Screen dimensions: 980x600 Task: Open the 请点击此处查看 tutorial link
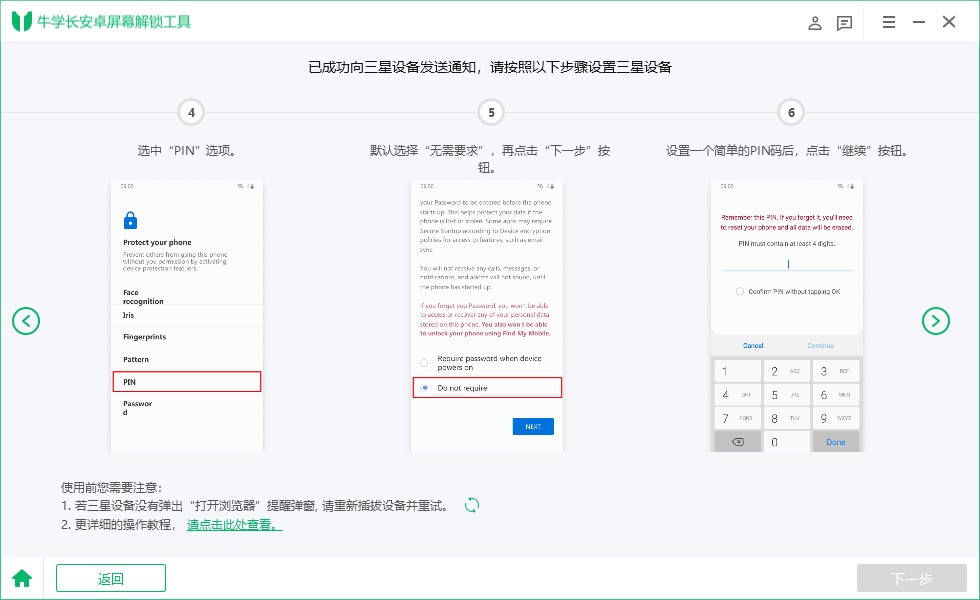click(234, 525)
